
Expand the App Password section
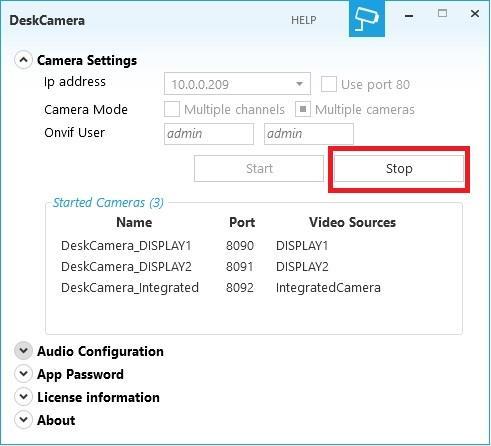pos(23,374)
